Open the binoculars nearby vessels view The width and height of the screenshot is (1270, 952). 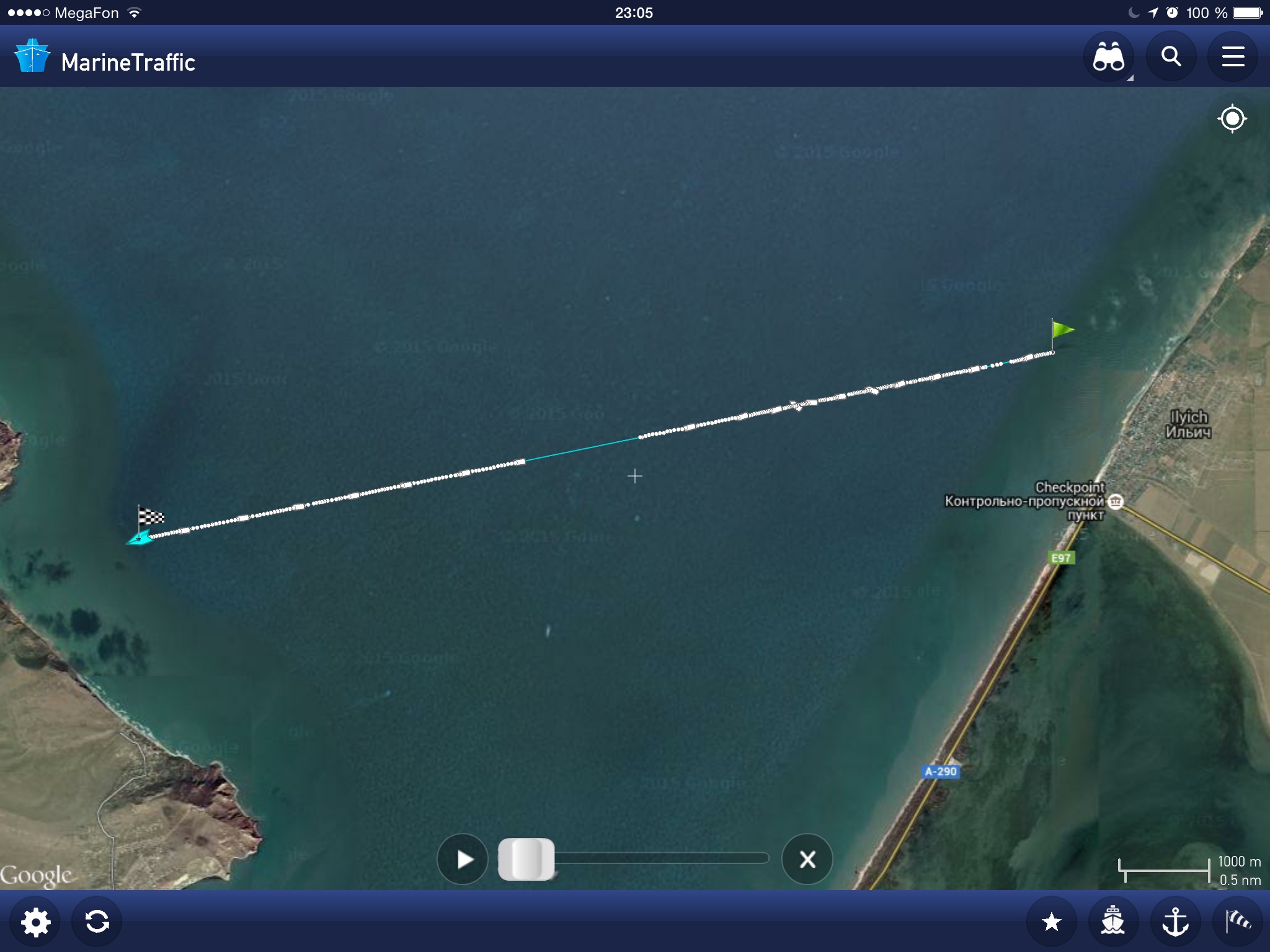[x=1109, y=57]
